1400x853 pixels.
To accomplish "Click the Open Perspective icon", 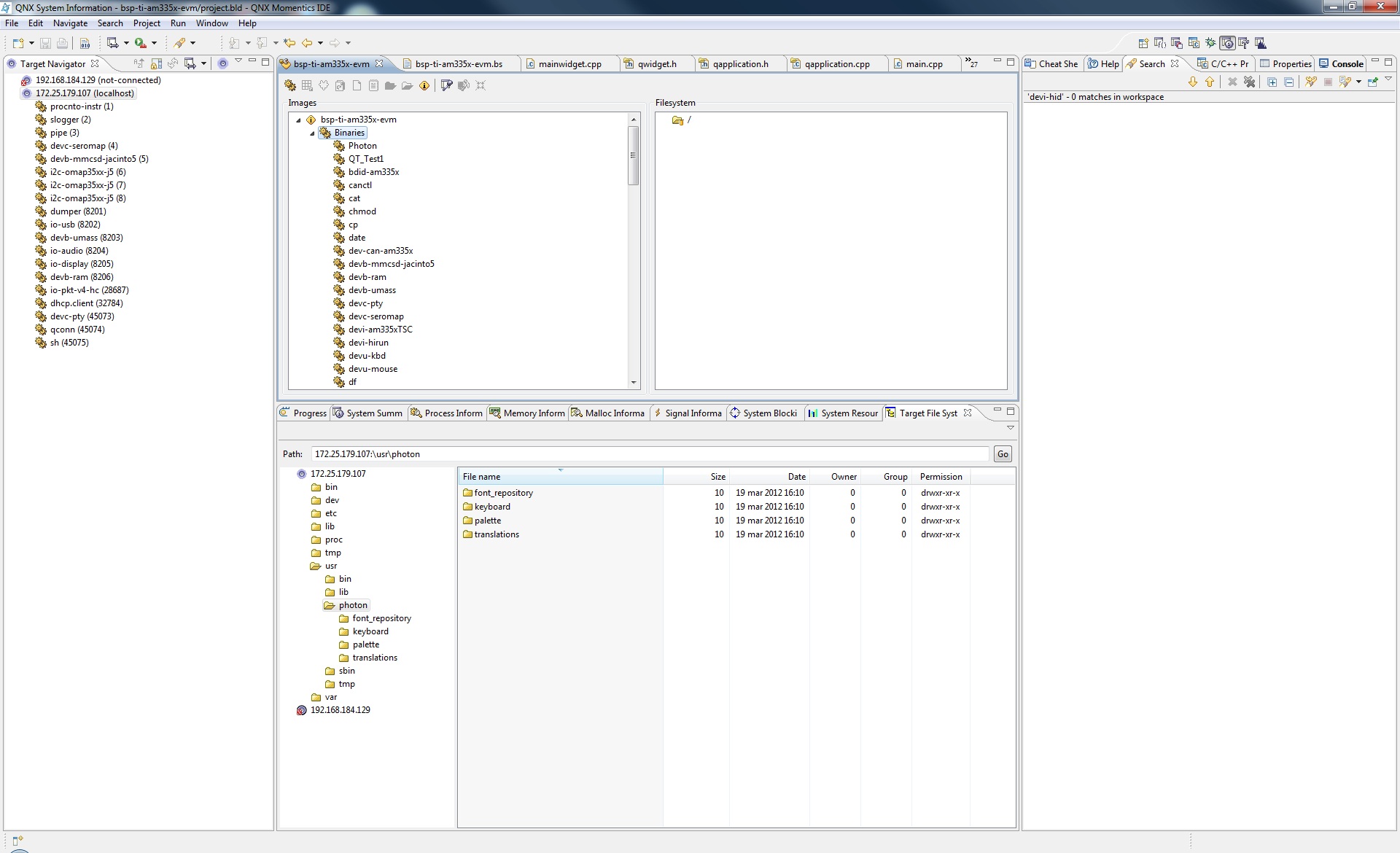I will [x=1143, y=43].
